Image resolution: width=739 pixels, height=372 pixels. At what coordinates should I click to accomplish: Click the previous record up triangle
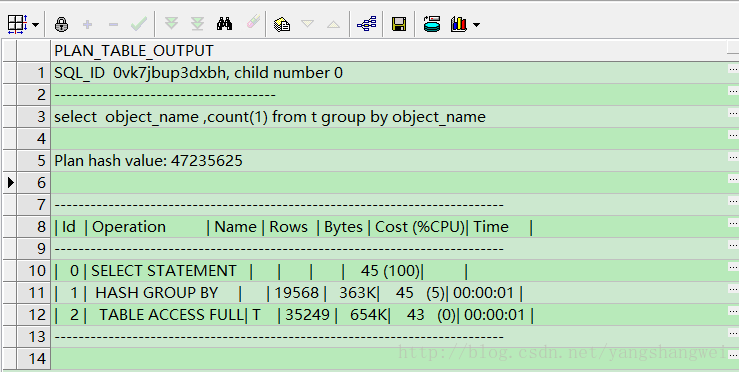333,24
